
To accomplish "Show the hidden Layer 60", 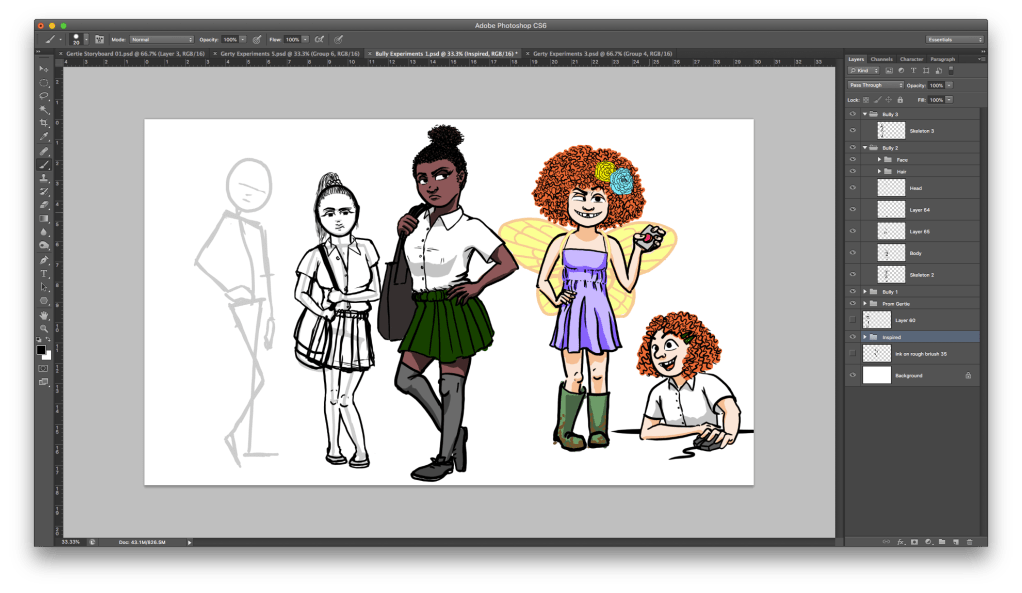I will 852,320.
